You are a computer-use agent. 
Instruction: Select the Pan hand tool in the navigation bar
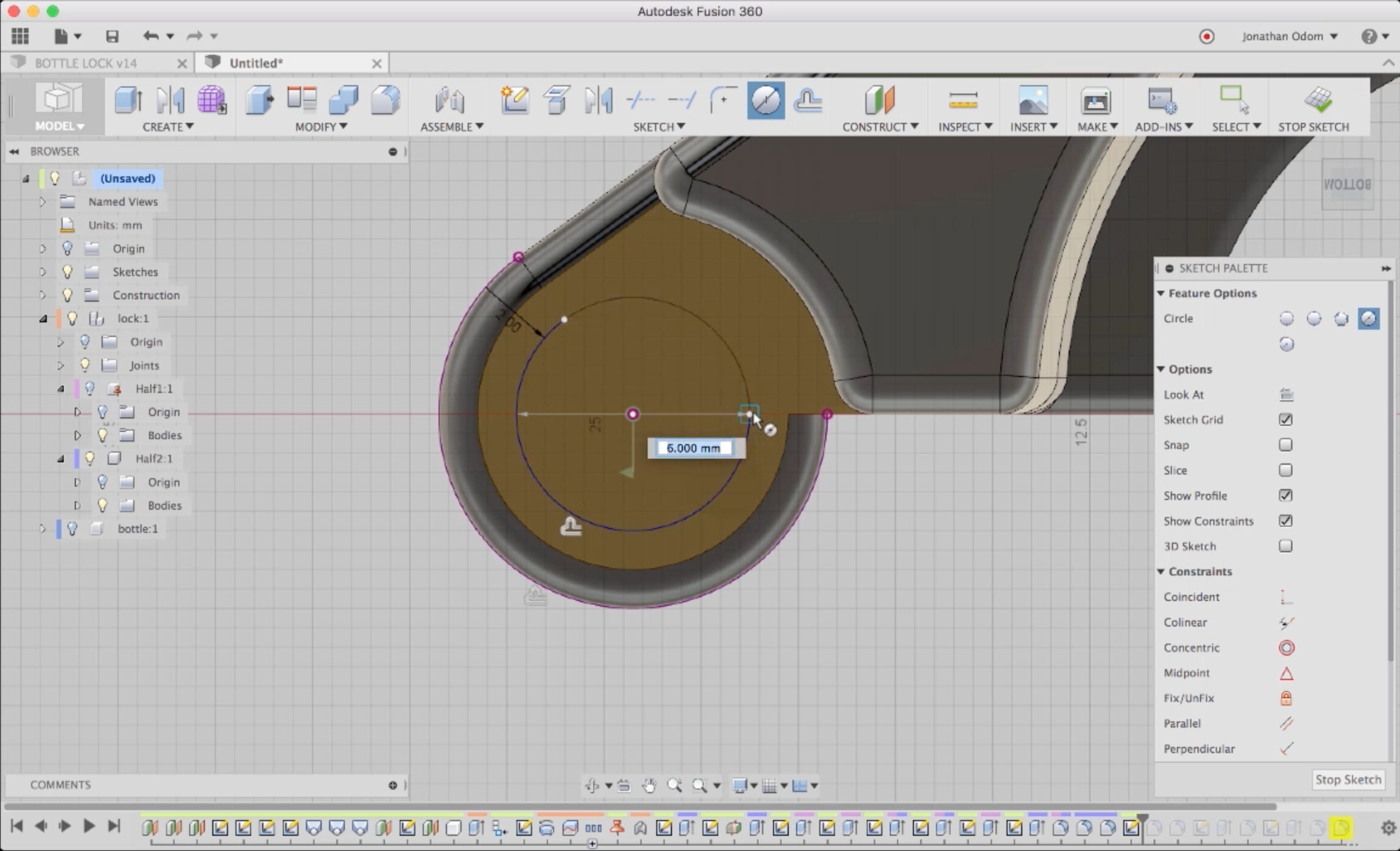[649, 785]
